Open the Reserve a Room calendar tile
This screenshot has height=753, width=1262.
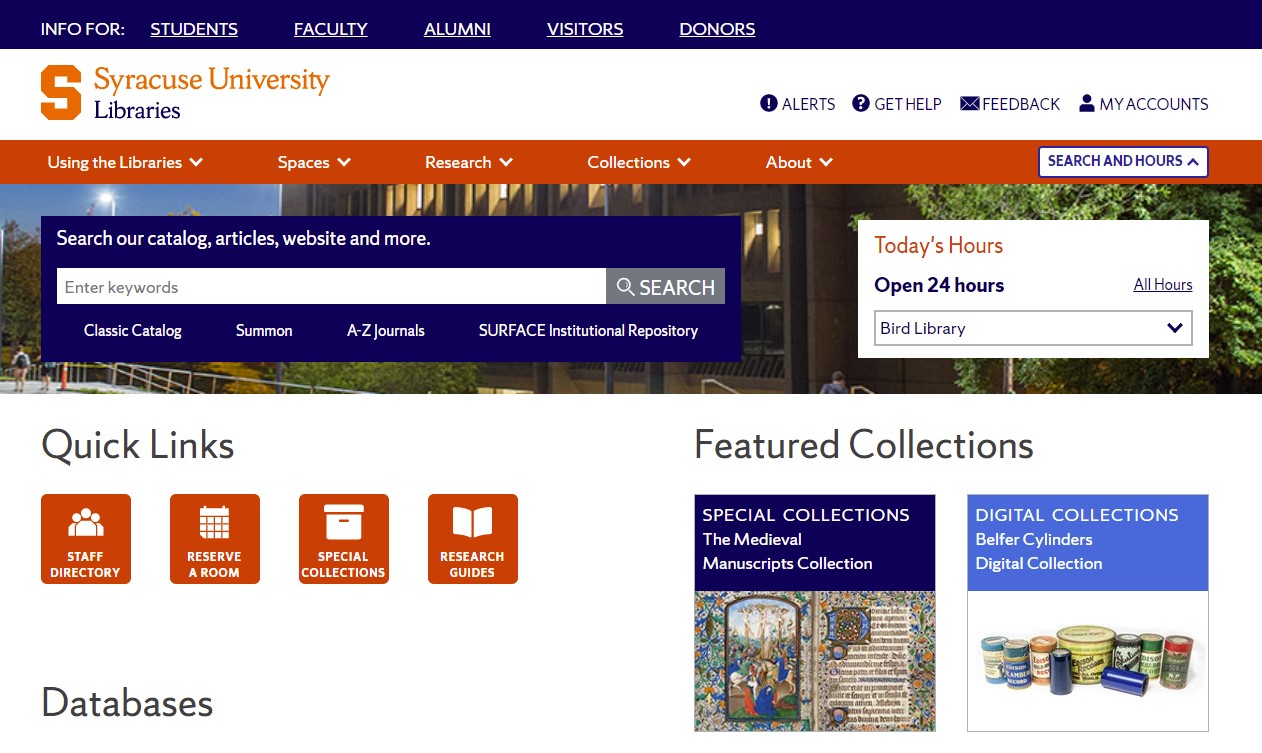tap(215, 539)
